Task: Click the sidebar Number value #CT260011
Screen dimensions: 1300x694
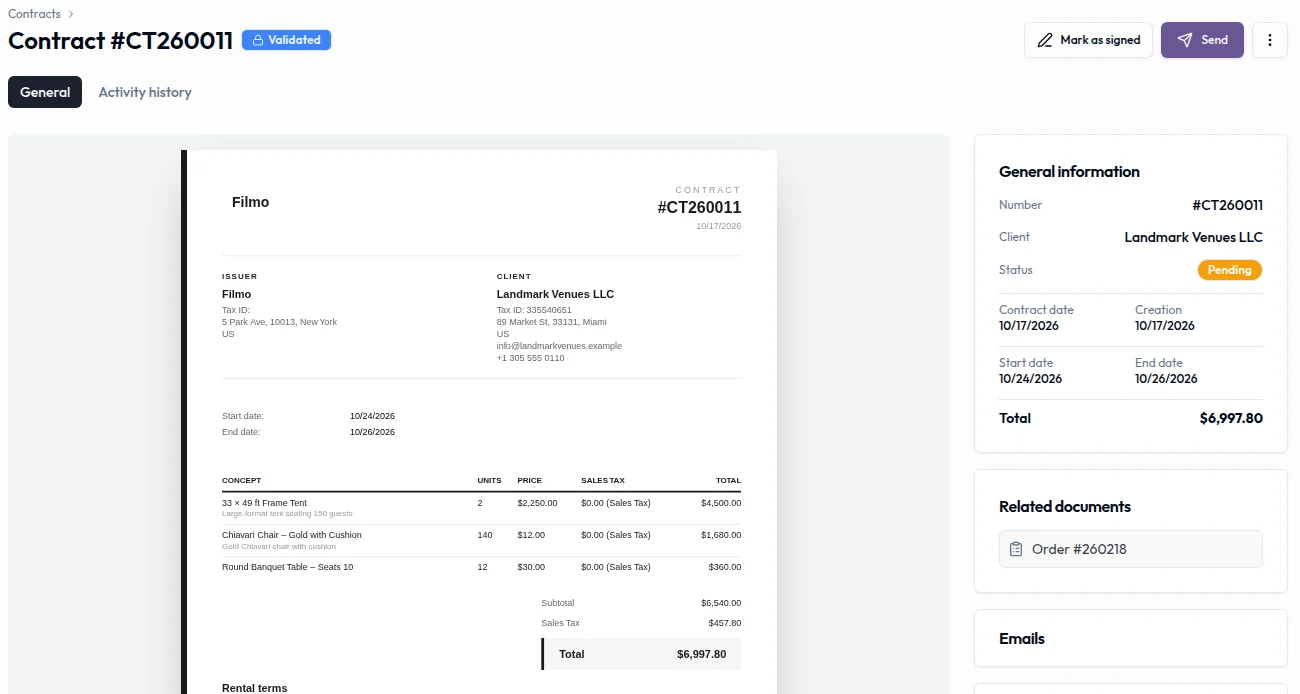Action: 1227,205
